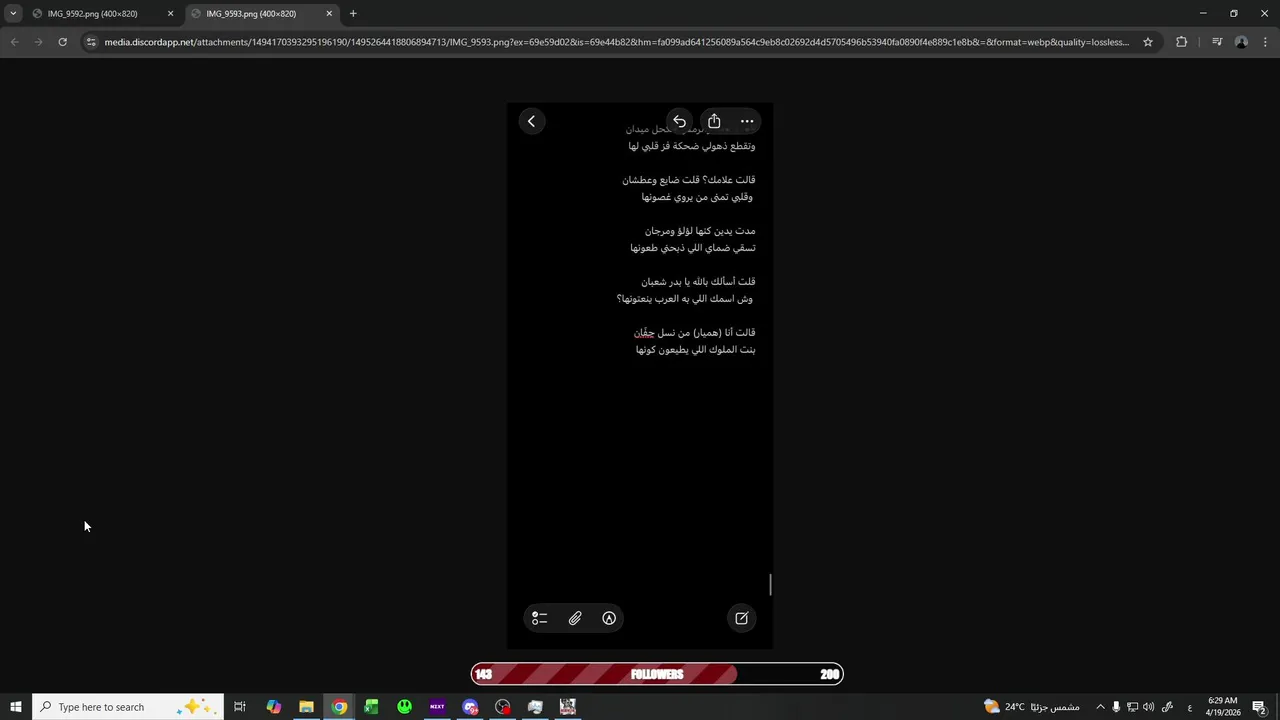
Task: Open the network status tray icon
Action: [1132, 707]
